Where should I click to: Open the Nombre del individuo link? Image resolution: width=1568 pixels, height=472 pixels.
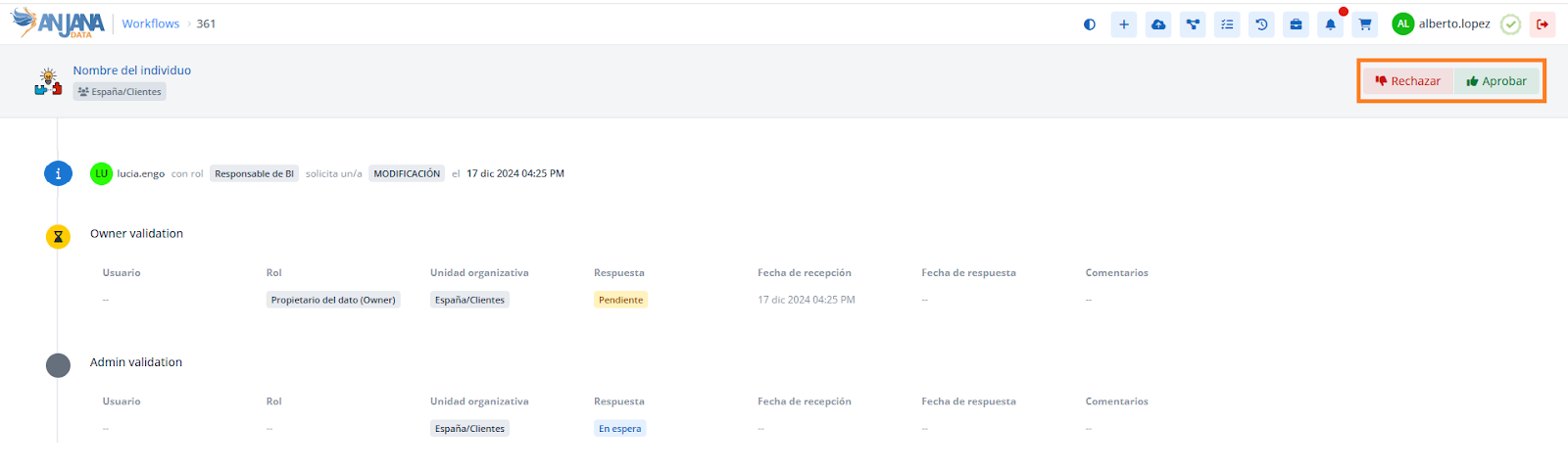click(131, 71)
